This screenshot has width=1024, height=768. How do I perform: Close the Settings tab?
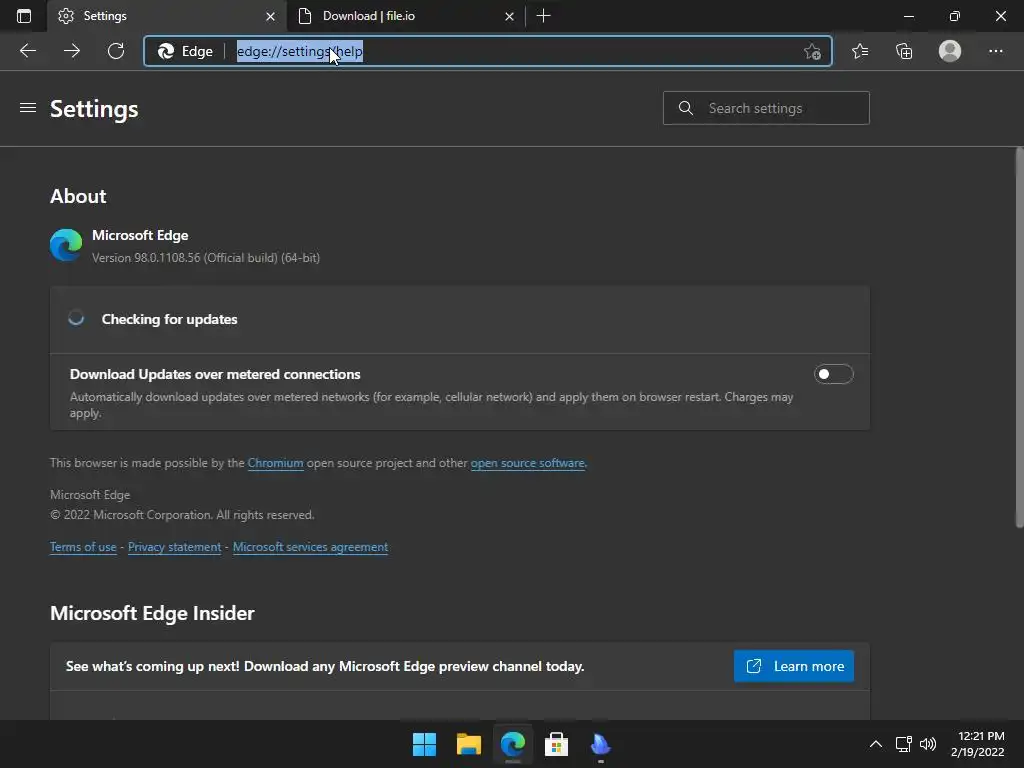270,16
